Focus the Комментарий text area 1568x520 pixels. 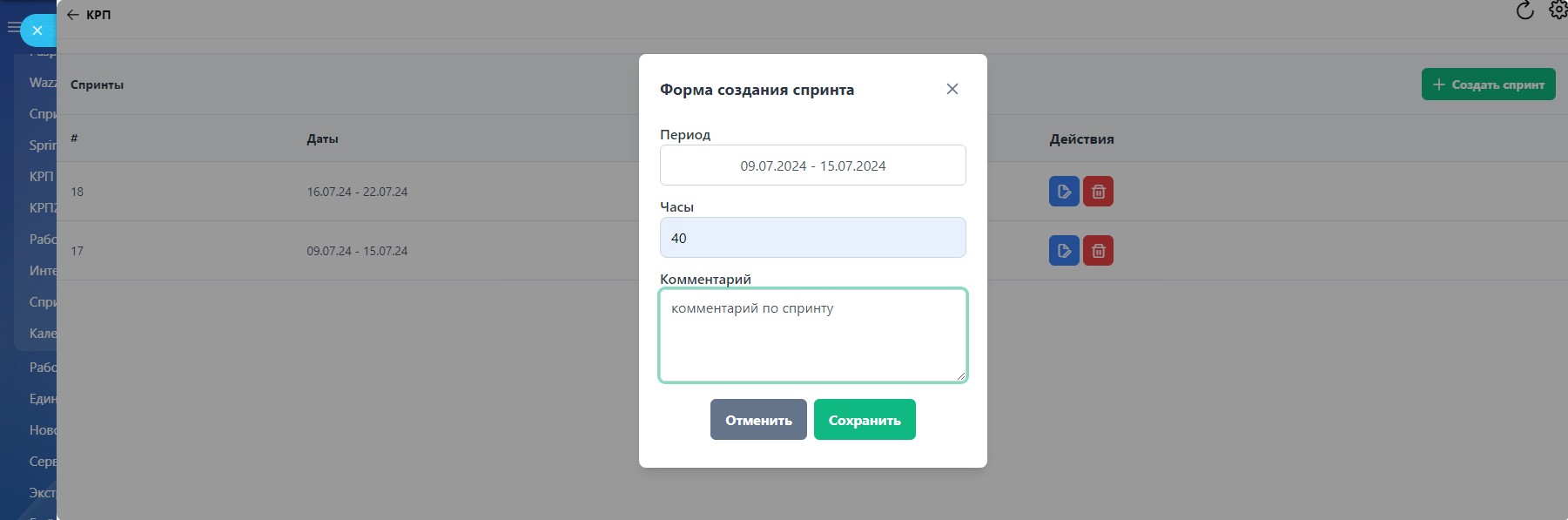(x=812, y=335)
